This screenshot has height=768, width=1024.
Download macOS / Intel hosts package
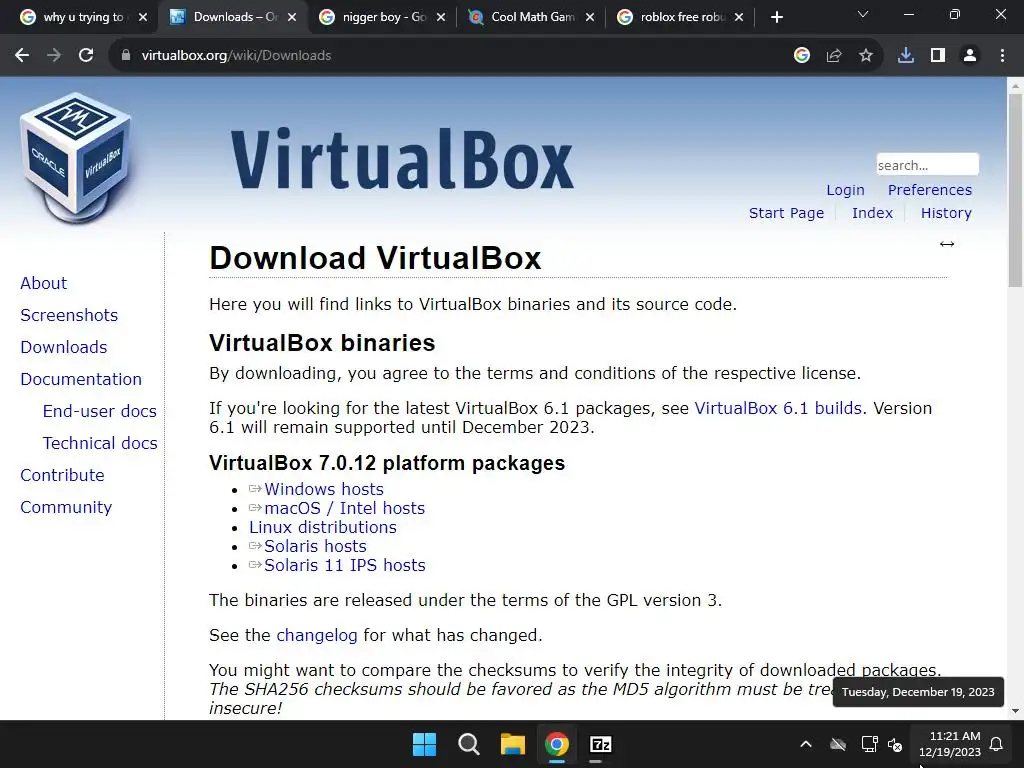[344, 508]
